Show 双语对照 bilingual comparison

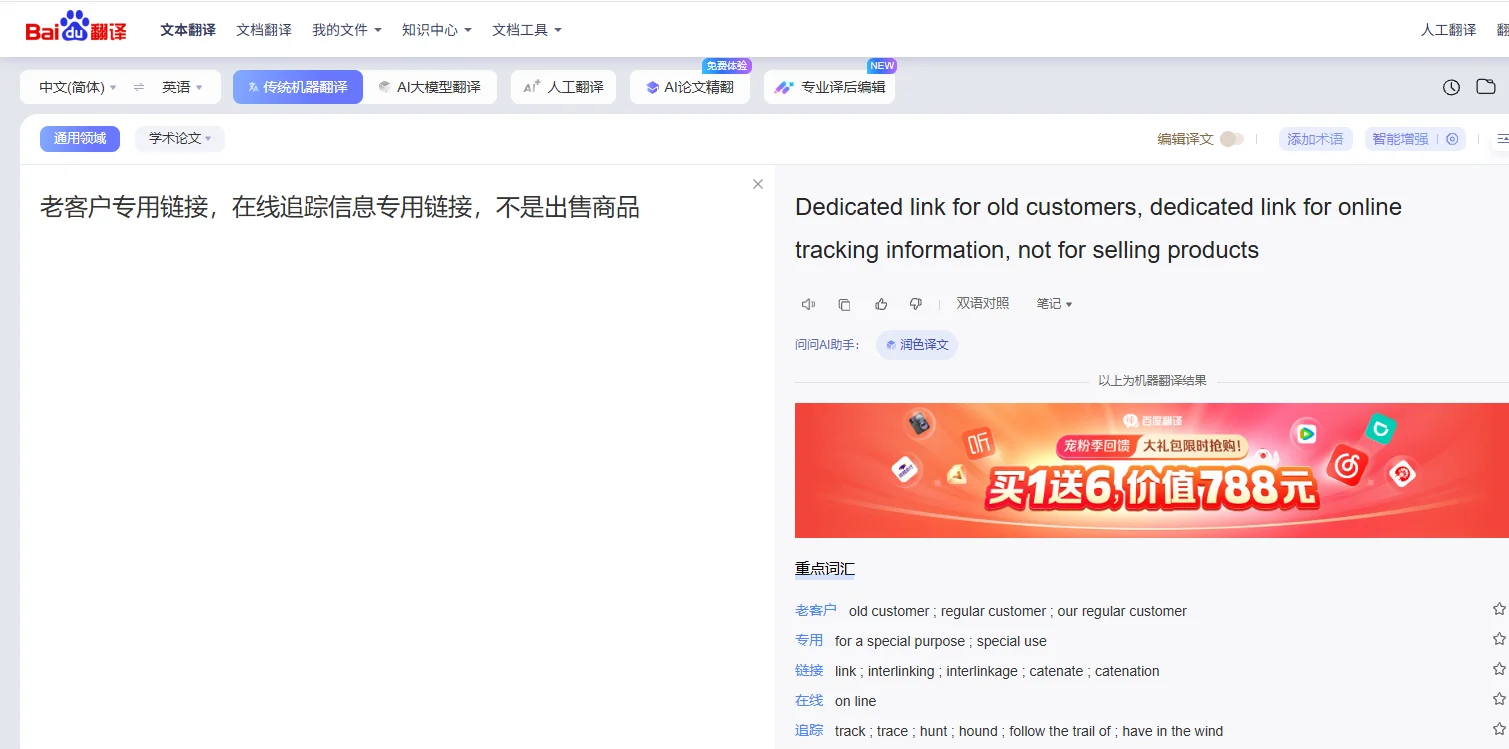point(983,304)
